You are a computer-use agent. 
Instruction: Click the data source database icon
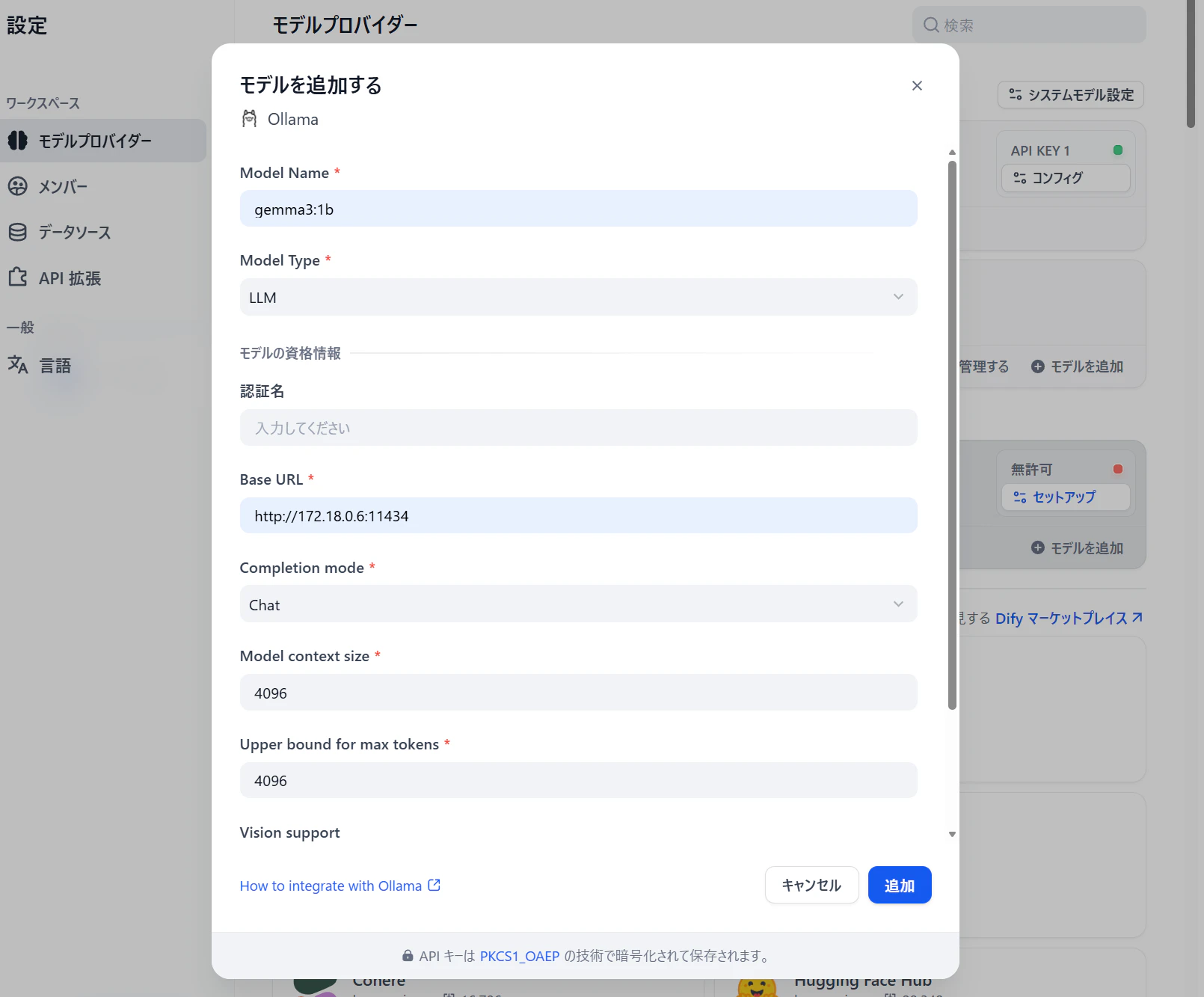pos(18,232)
